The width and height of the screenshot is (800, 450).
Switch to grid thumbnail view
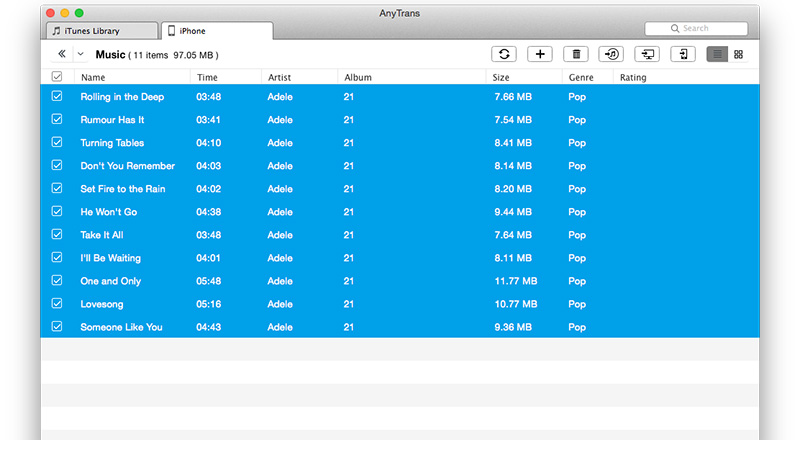(x=738, y=54)
